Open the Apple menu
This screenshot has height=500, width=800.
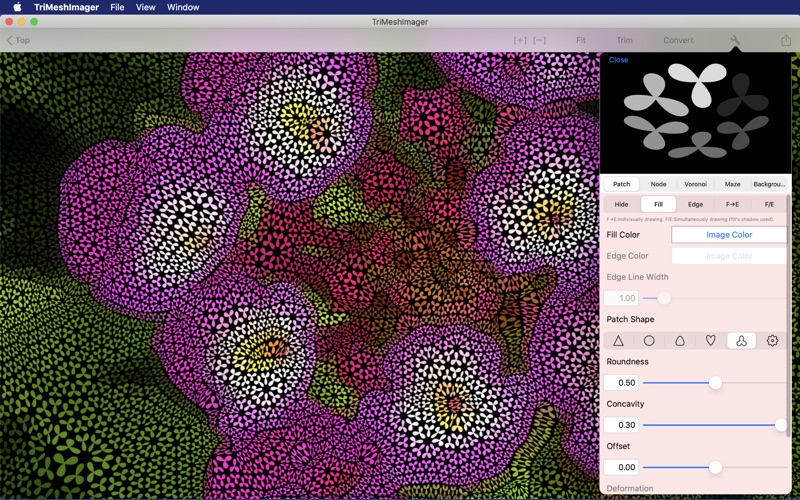coord(17,7)
